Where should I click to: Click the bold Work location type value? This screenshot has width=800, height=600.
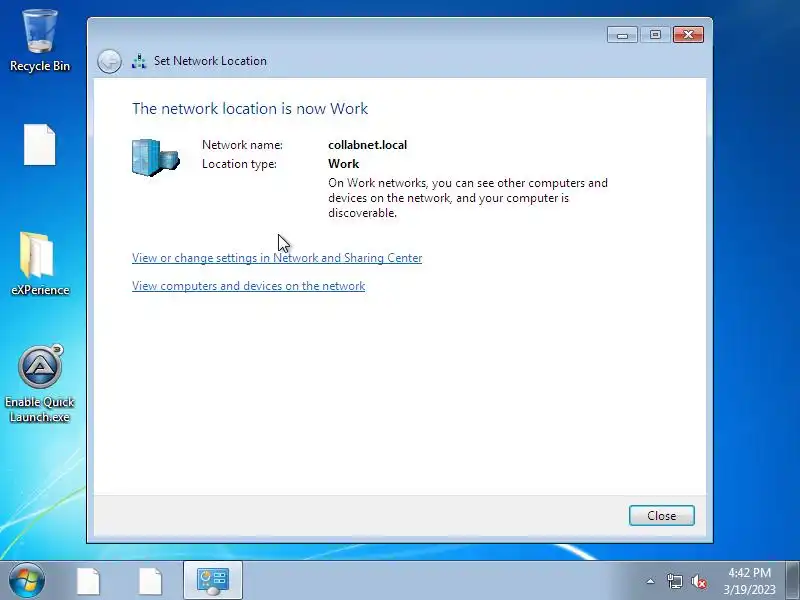pos(343,164)
